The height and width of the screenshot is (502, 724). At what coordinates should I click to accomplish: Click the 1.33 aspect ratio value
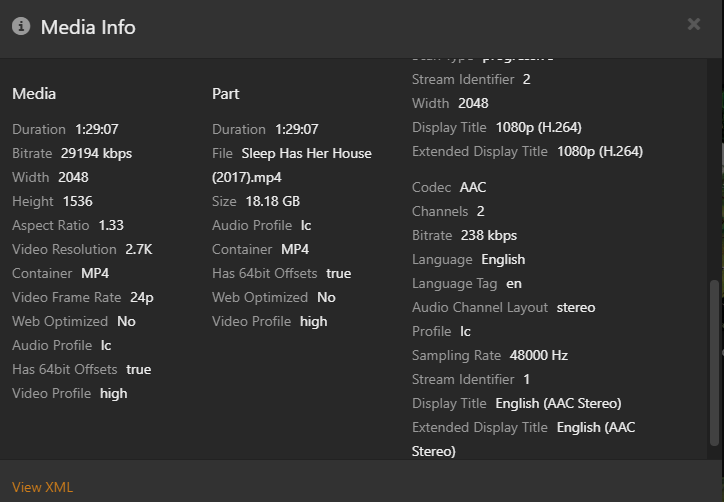111,225
